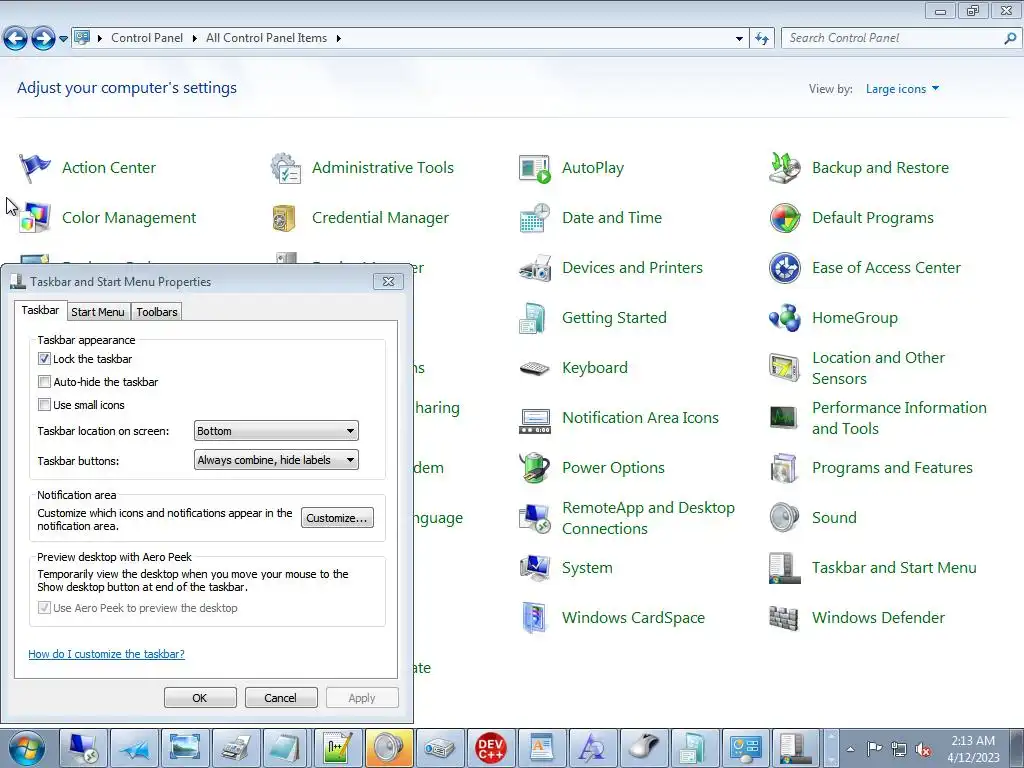Image resolution: width=1024 pixels, height=768 pixels.
Task: Open the HomeGroup spheres icon
Action: click(784, 318)
